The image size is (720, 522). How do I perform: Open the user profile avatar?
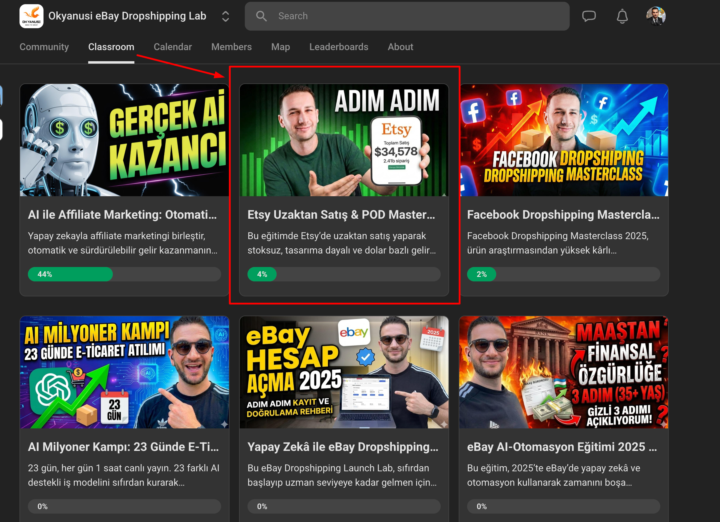(656, 16)
